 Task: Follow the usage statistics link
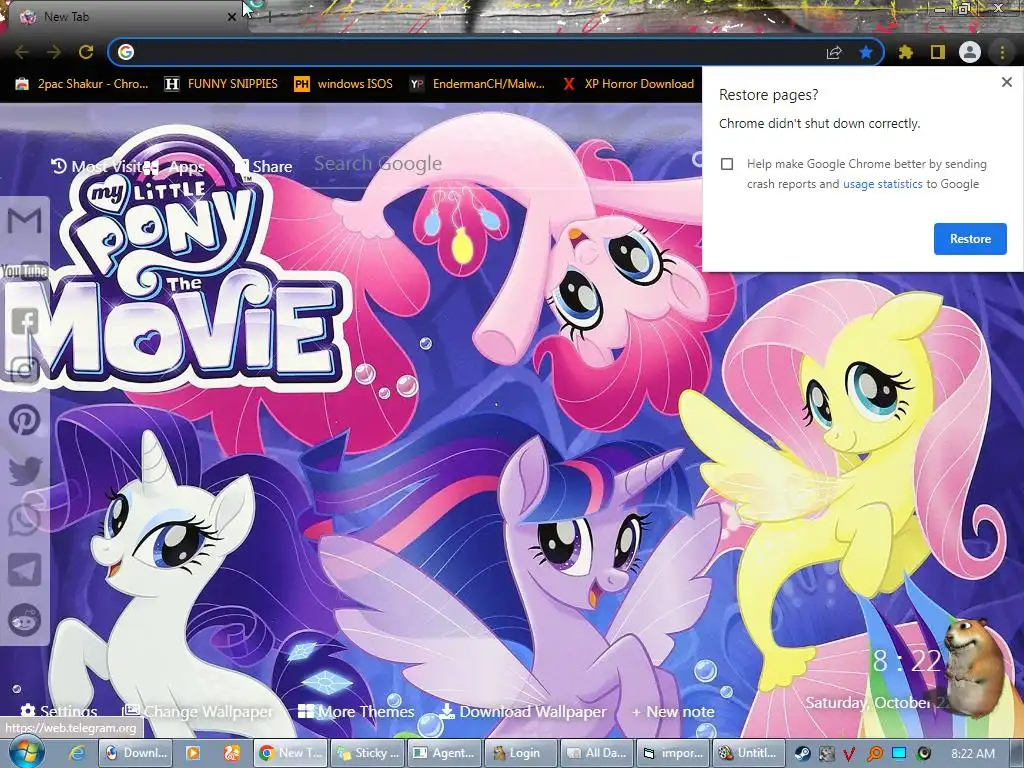coord(882,184)
